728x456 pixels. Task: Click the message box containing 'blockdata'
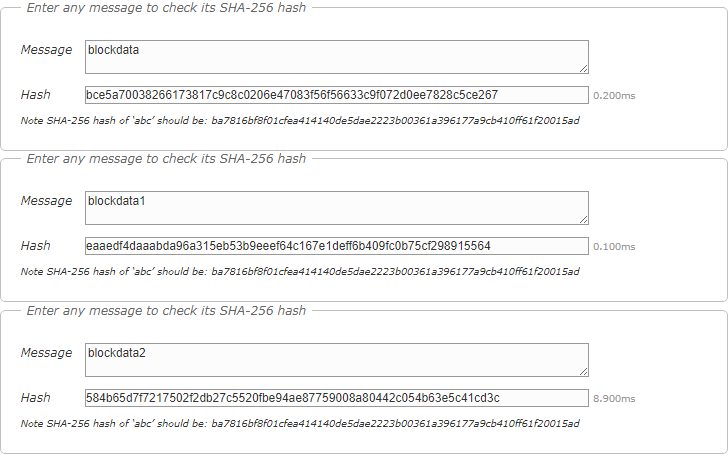tap(336, 57)
